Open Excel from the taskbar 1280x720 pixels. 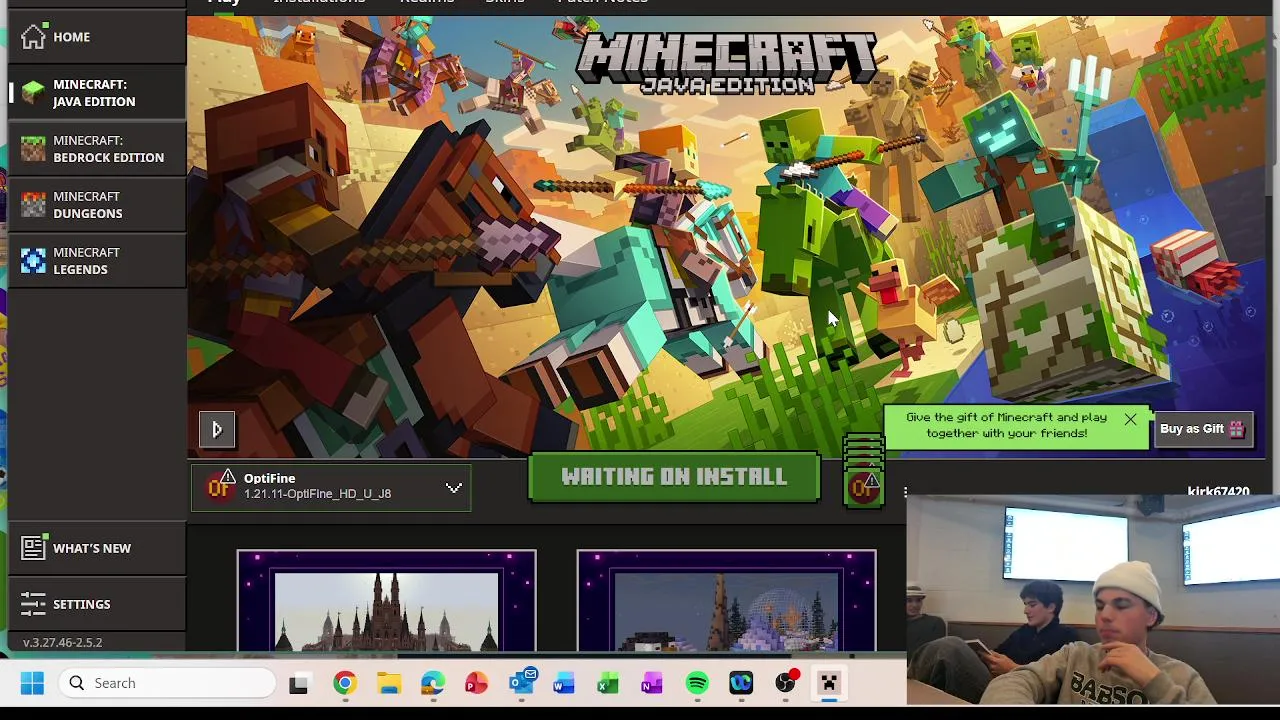[608, 684]
